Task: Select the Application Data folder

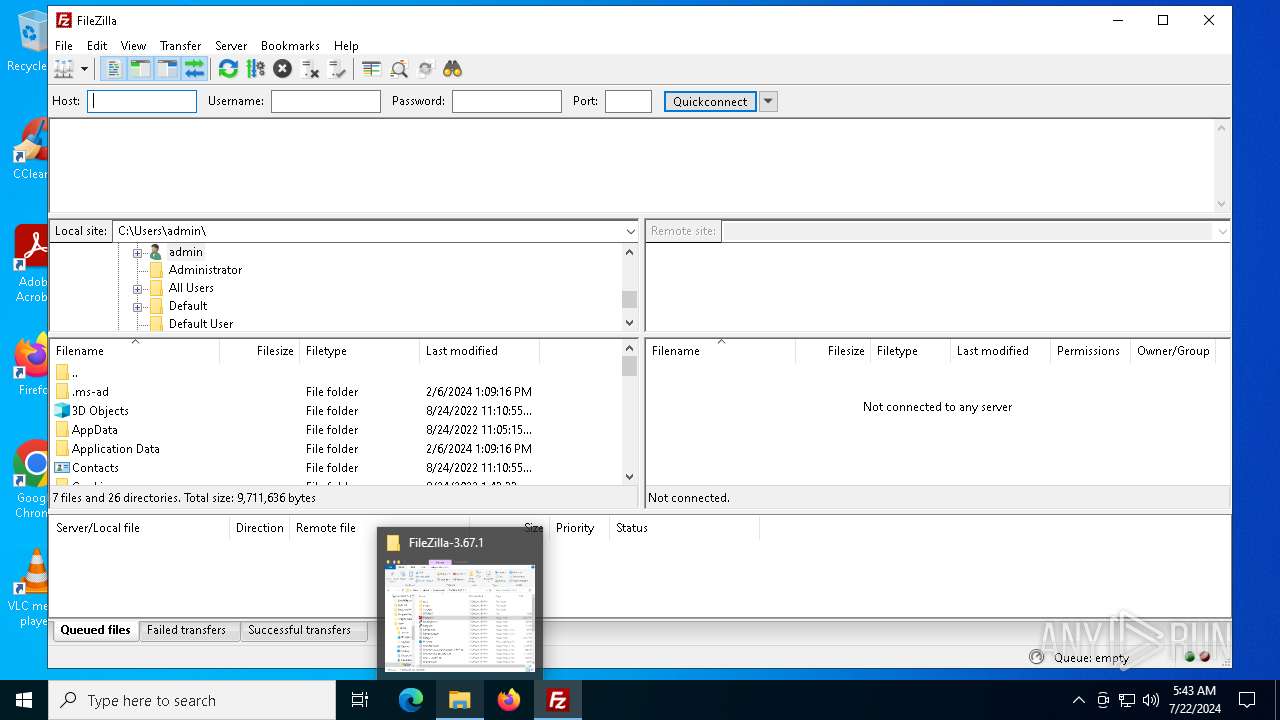Action: click(x=336, y=449)
